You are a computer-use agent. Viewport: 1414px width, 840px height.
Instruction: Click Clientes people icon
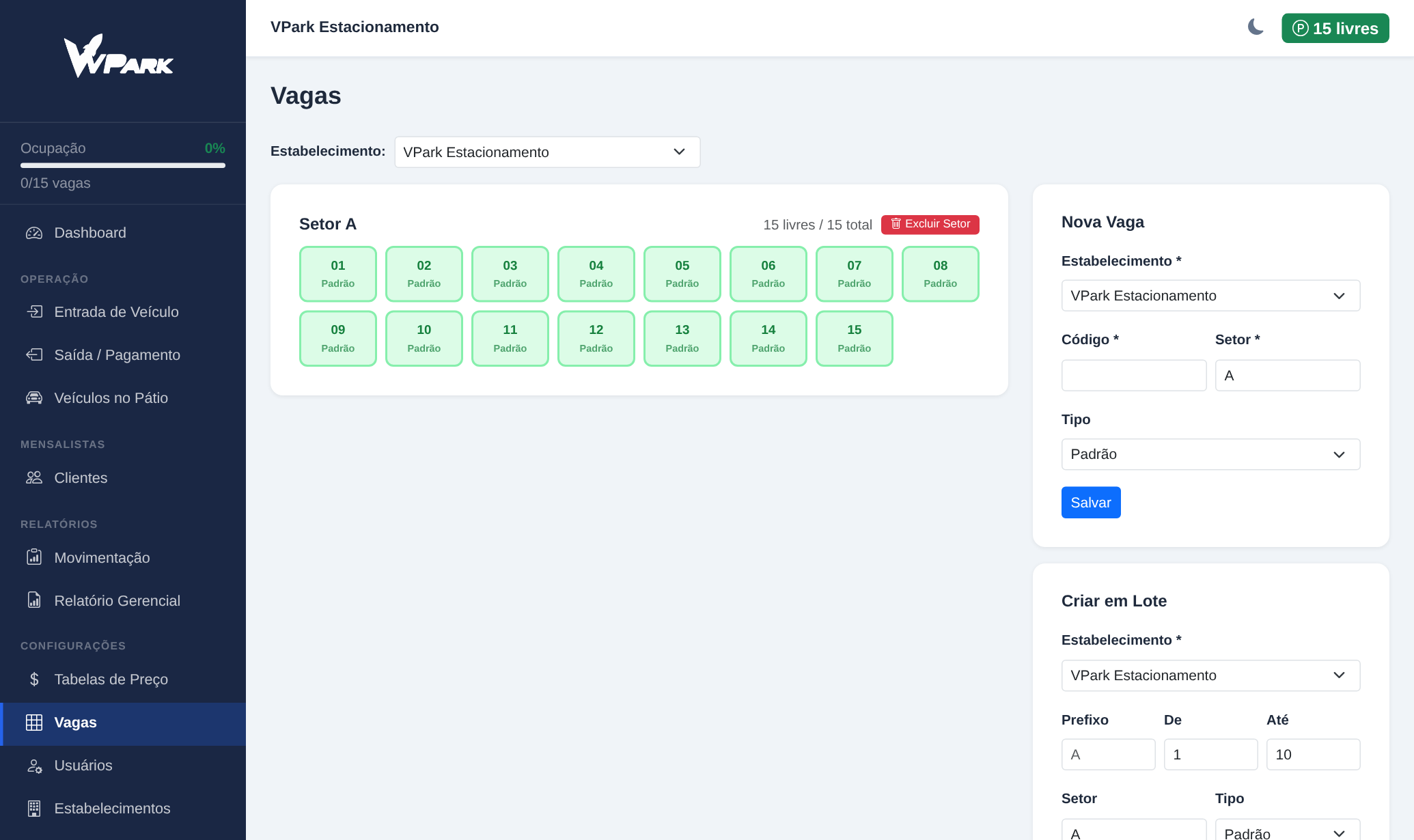[x=34, y=478]
